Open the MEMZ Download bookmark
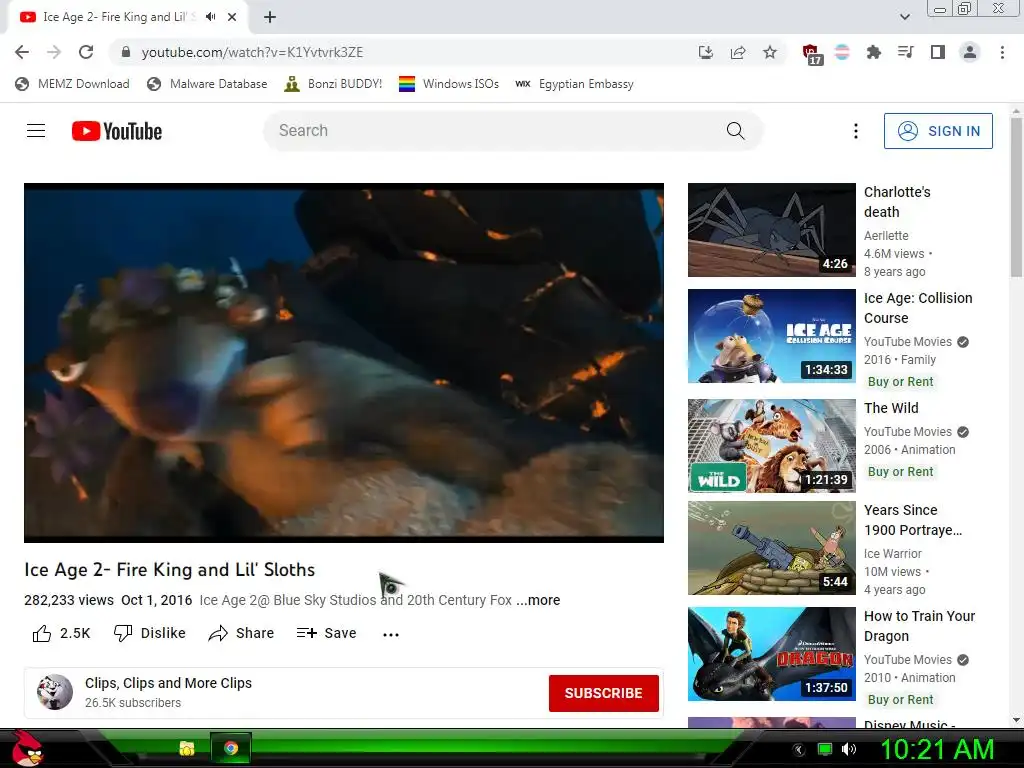Image resolution: width=1024 pixels, height=768 pixels. pos(72,84)
